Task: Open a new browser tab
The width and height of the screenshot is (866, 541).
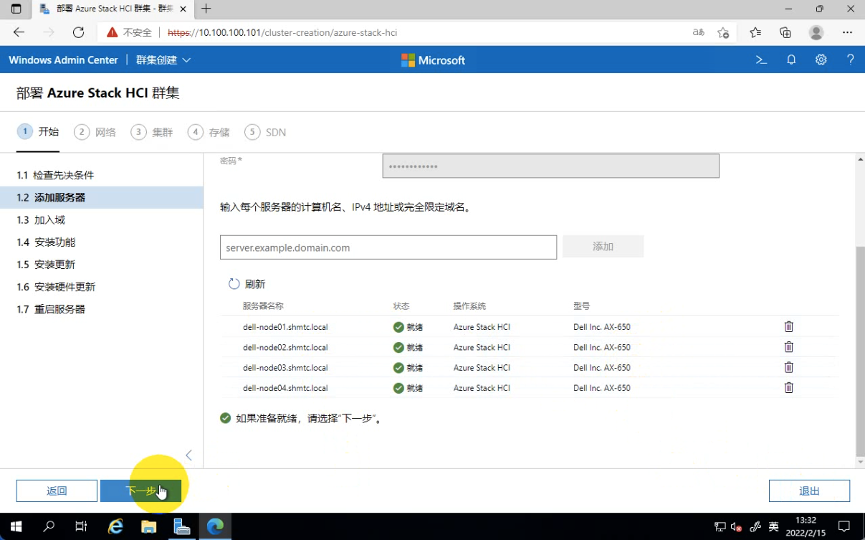Action: (x=206, y=9)
